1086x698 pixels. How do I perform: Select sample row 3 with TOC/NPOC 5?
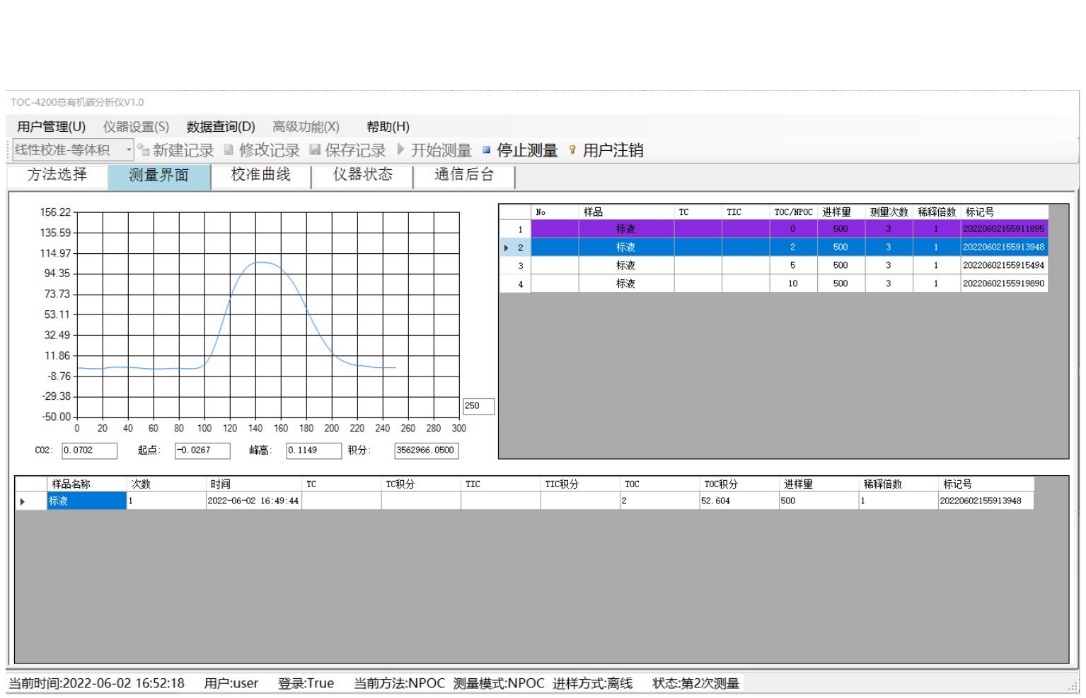[774, 265]
